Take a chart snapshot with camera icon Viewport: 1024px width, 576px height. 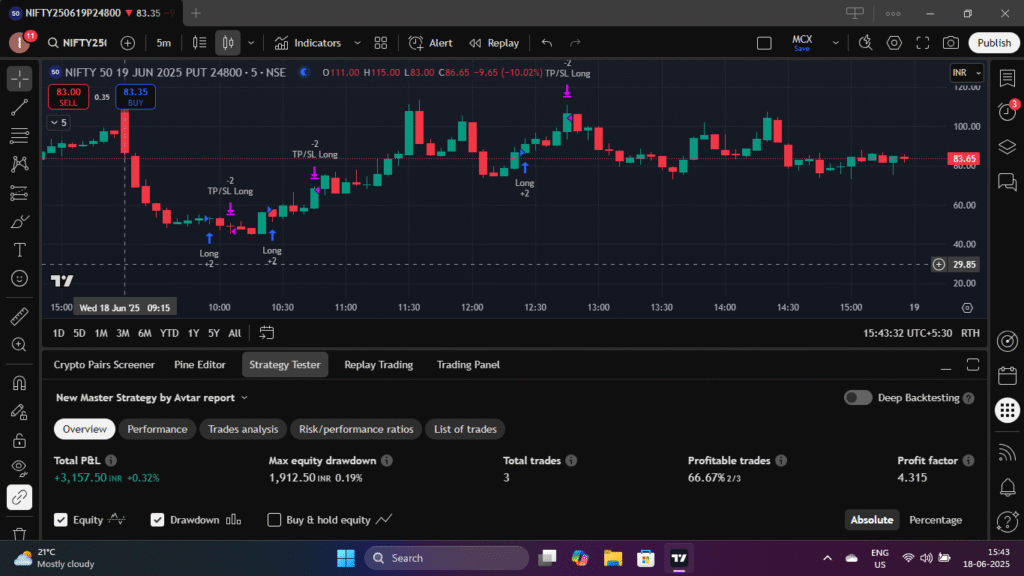pos(951,43)
